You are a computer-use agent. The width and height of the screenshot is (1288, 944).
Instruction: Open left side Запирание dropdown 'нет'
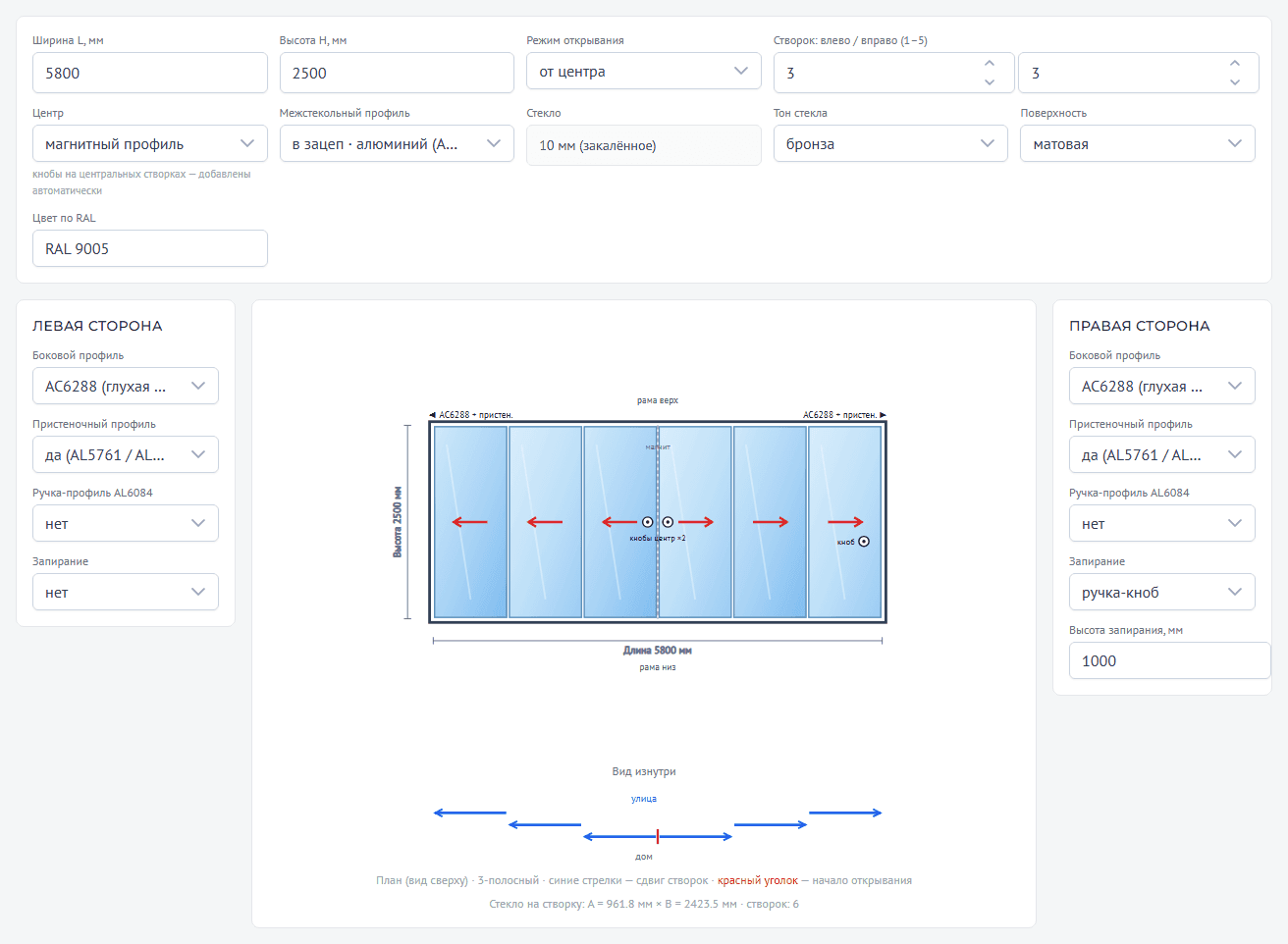click(x=125, y=592)
